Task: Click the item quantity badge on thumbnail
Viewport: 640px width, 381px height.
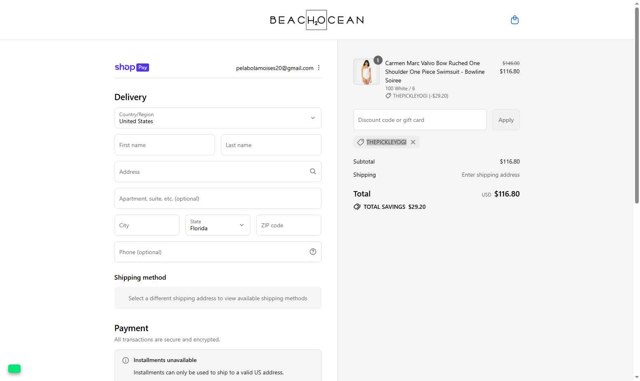Action: click(x=378, y=60)
